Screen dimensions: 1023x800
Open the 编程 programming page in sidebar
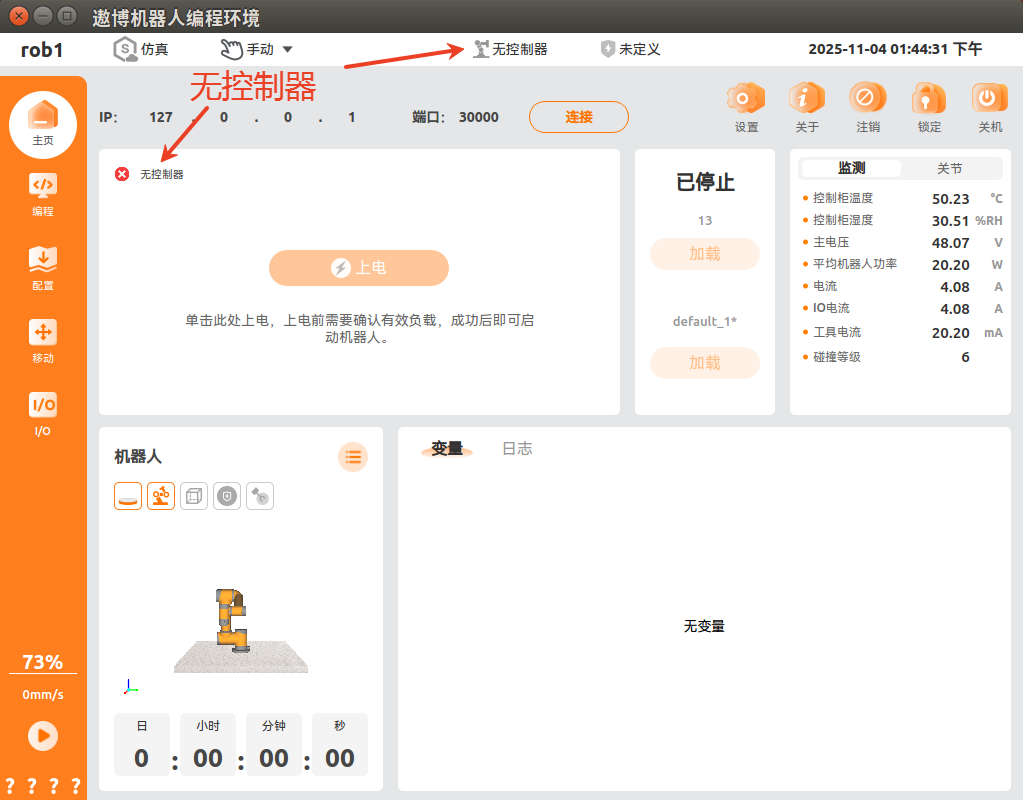(42, 194)
